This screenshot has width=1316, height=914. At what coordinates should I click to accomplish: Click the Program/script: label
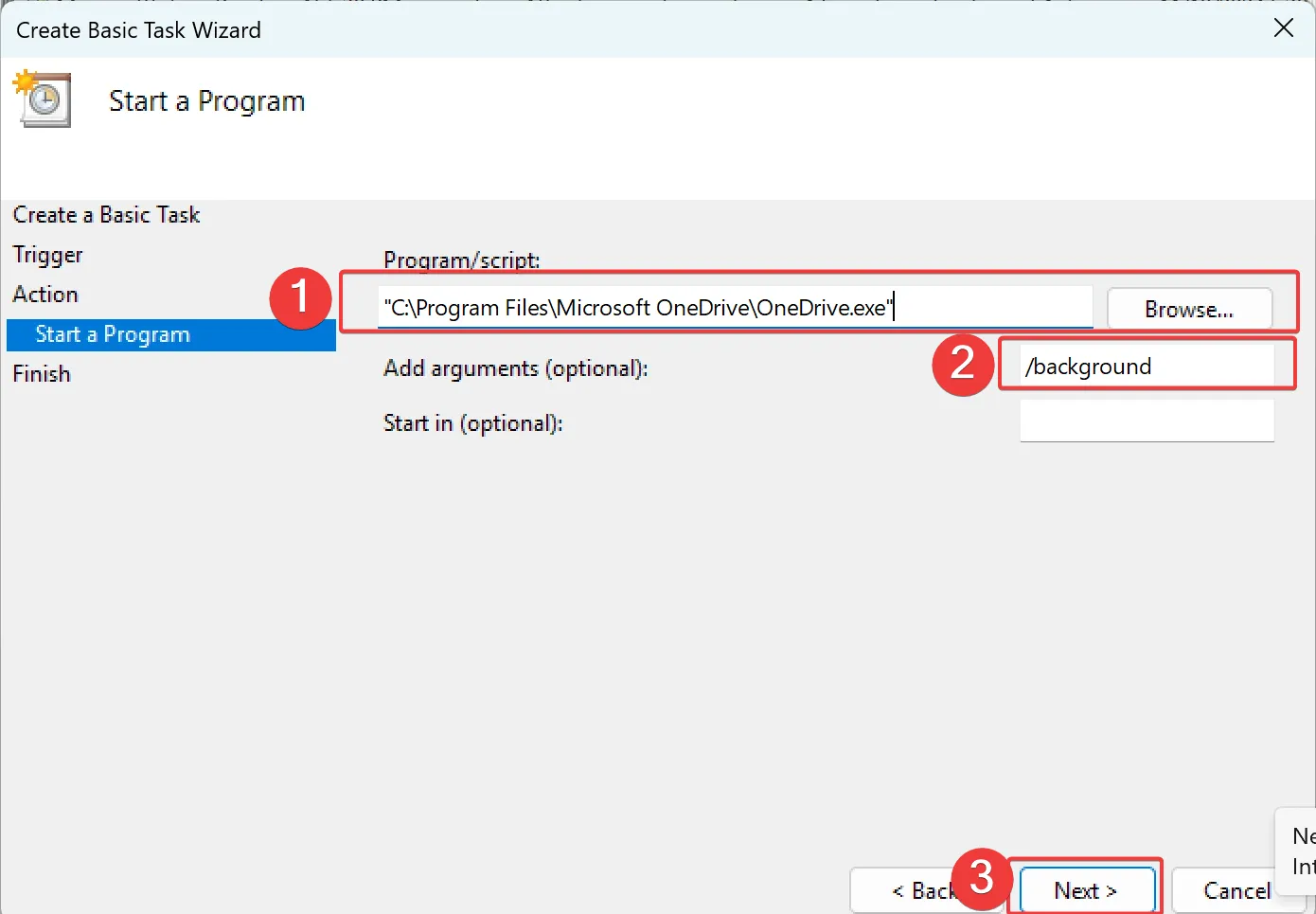pyautogui.click(x=462, y=260)
